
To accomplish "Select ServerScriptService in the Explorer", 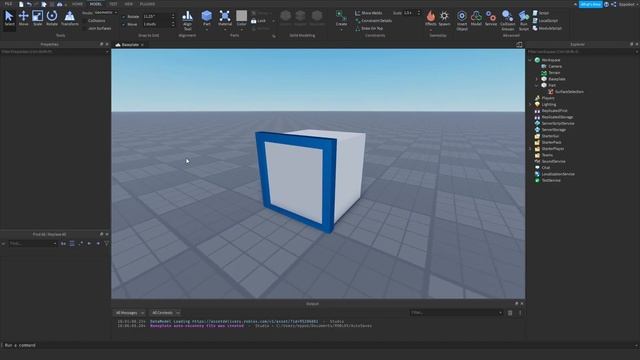I will (558, 123).
